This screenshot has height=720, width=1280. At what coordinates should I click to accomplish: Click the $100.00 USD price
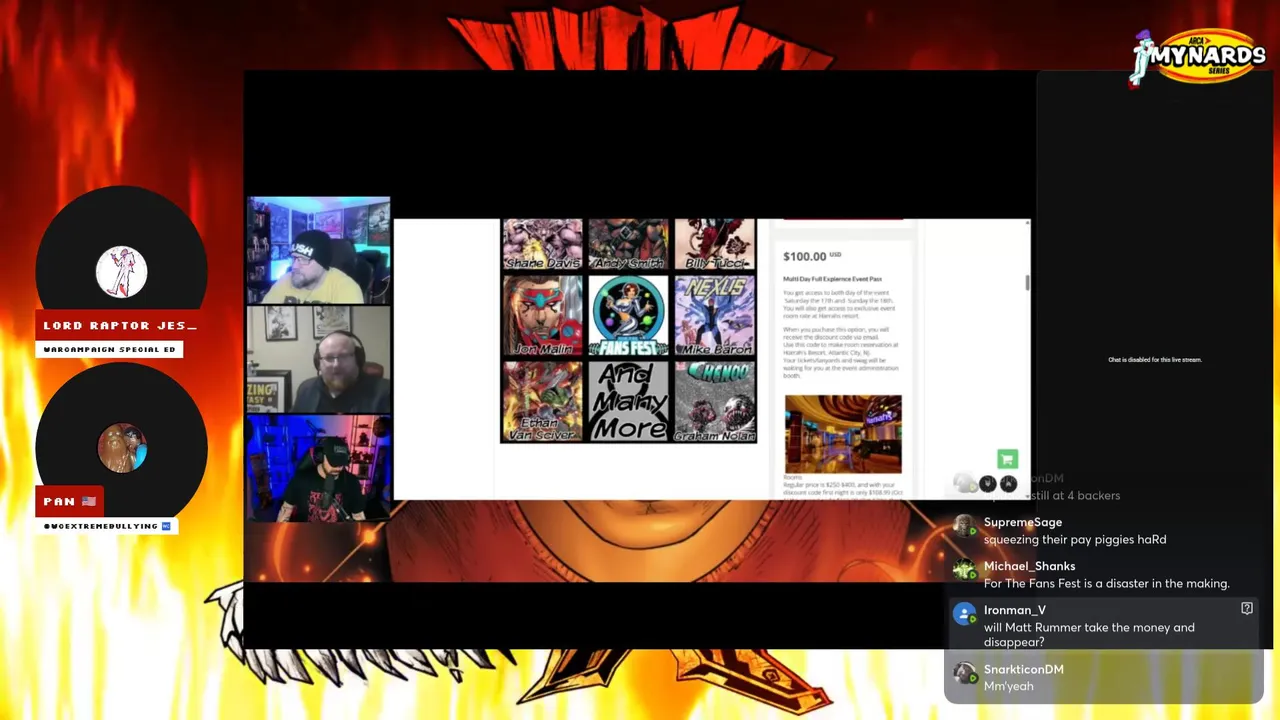(812, 256)
